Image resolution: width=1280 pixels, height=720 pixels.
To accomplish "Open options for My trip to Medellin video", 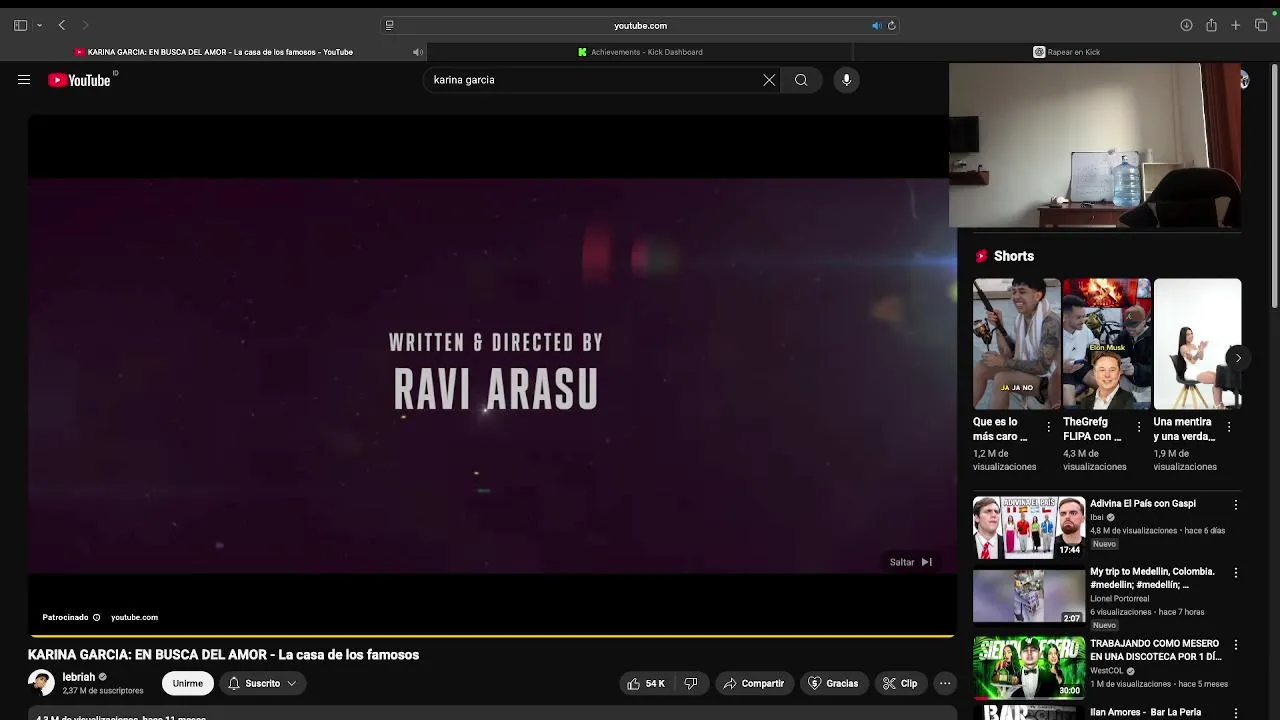I will click(1235, 573).
